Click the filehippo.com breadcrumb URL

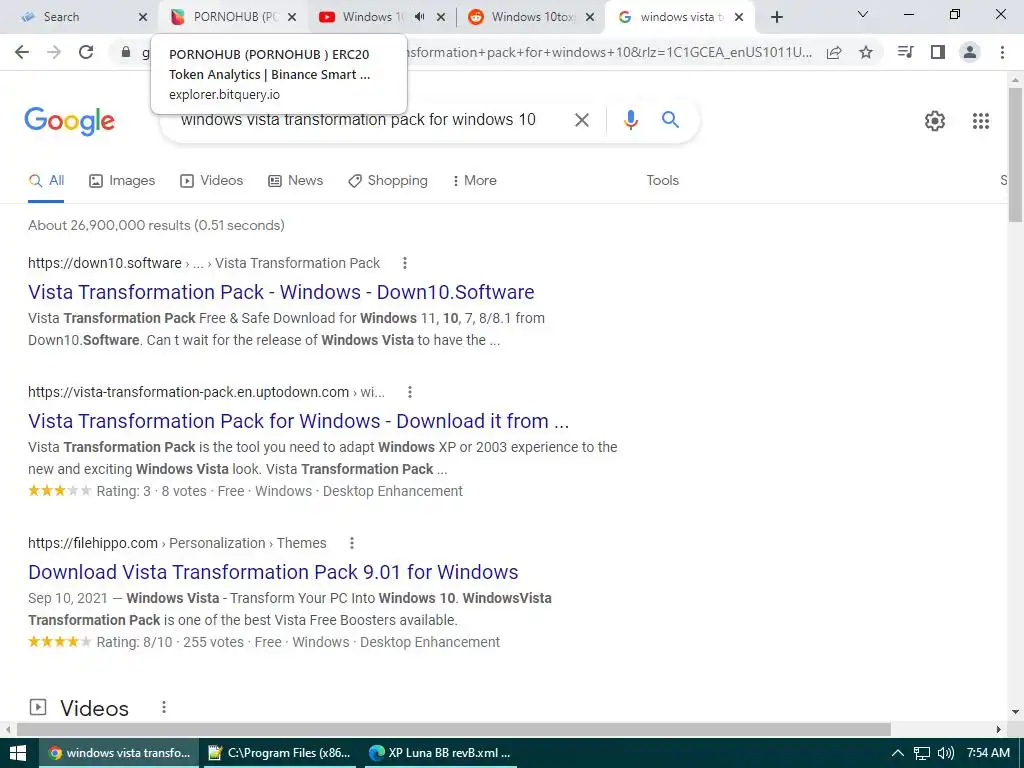click(177, 543)
